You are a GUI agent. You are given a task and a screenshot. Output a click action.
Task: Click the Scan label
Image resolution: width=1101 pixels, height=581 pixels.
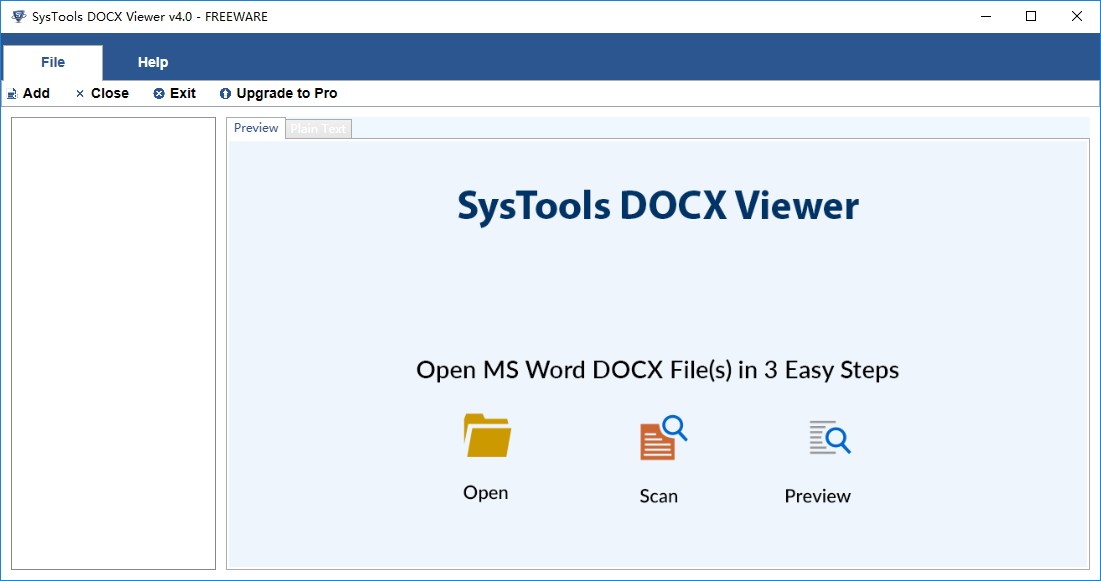(658, 496)
